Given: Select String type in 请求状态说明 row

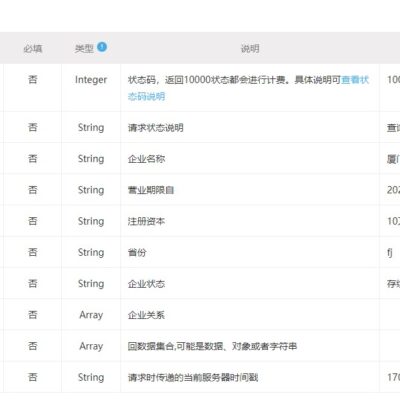Looking at the screenshot, I should click(x=91, y=128).
